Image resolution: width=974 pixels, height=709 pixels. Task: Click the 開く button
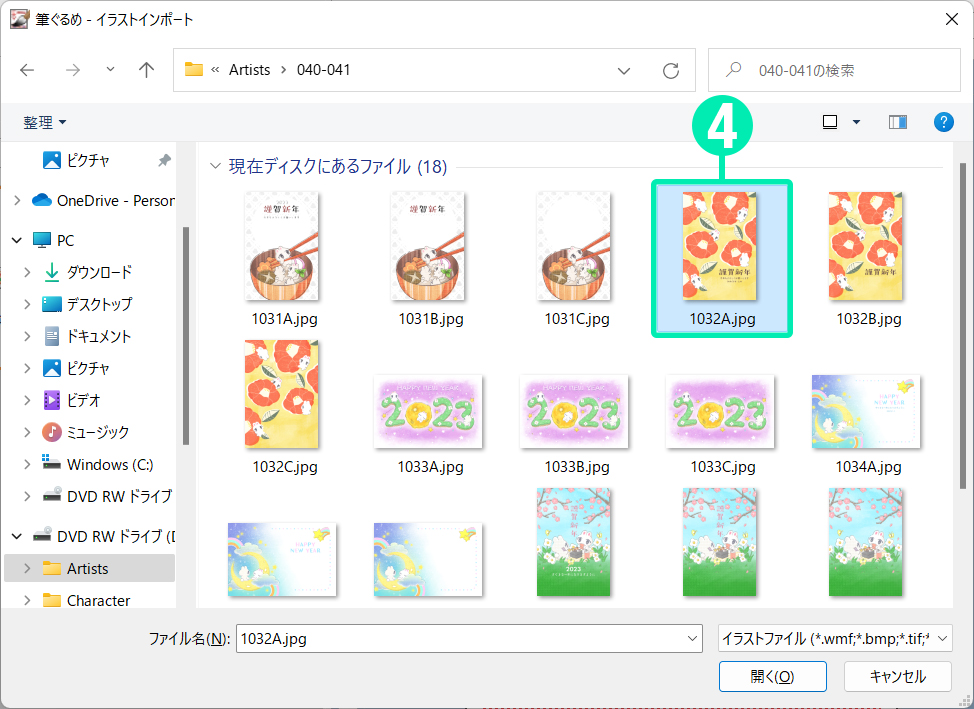click(772, 676)
